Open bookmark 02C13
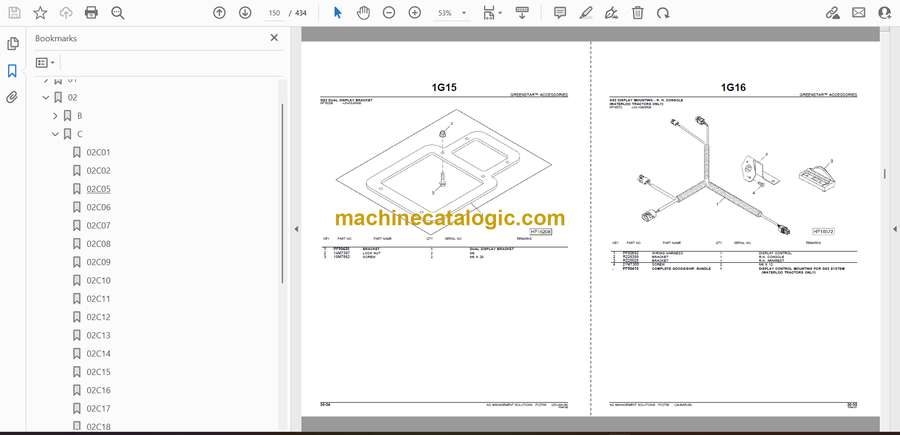This screenshot has width=900, height=435. pyautogui.click(x=99, y=335)
